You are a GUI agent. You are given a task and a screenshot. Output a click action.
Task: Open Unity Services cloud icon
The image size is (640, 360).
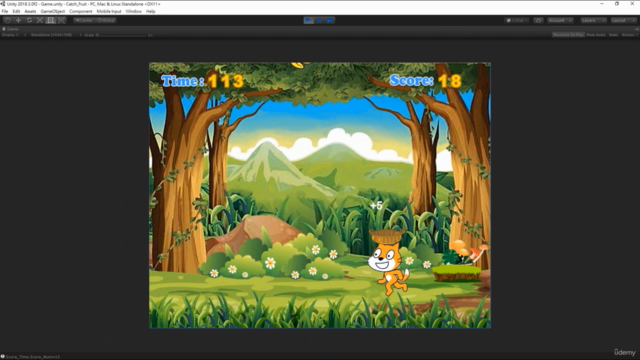[538, 20]
